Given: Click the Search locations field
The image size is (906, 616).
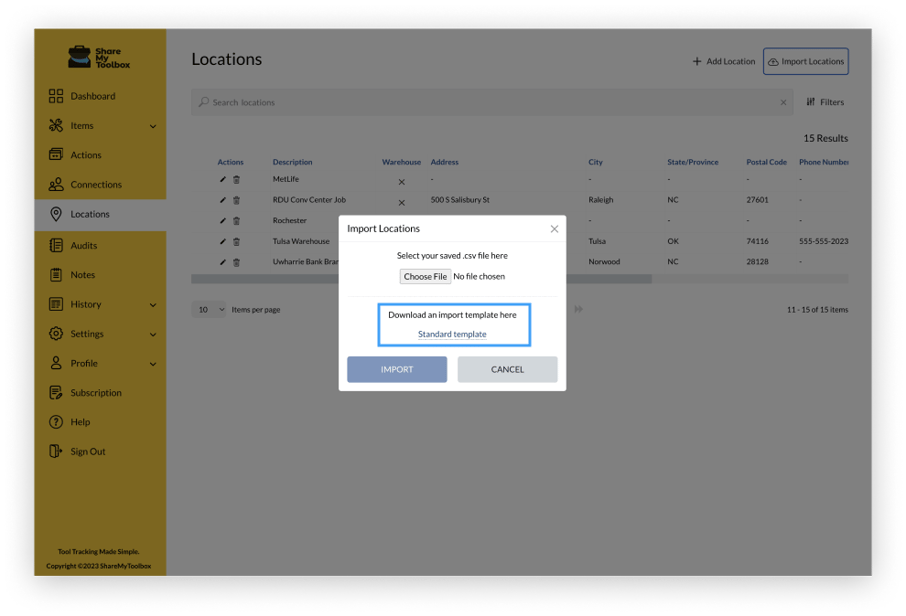Looking at the screenshot, I should [490, 102].
